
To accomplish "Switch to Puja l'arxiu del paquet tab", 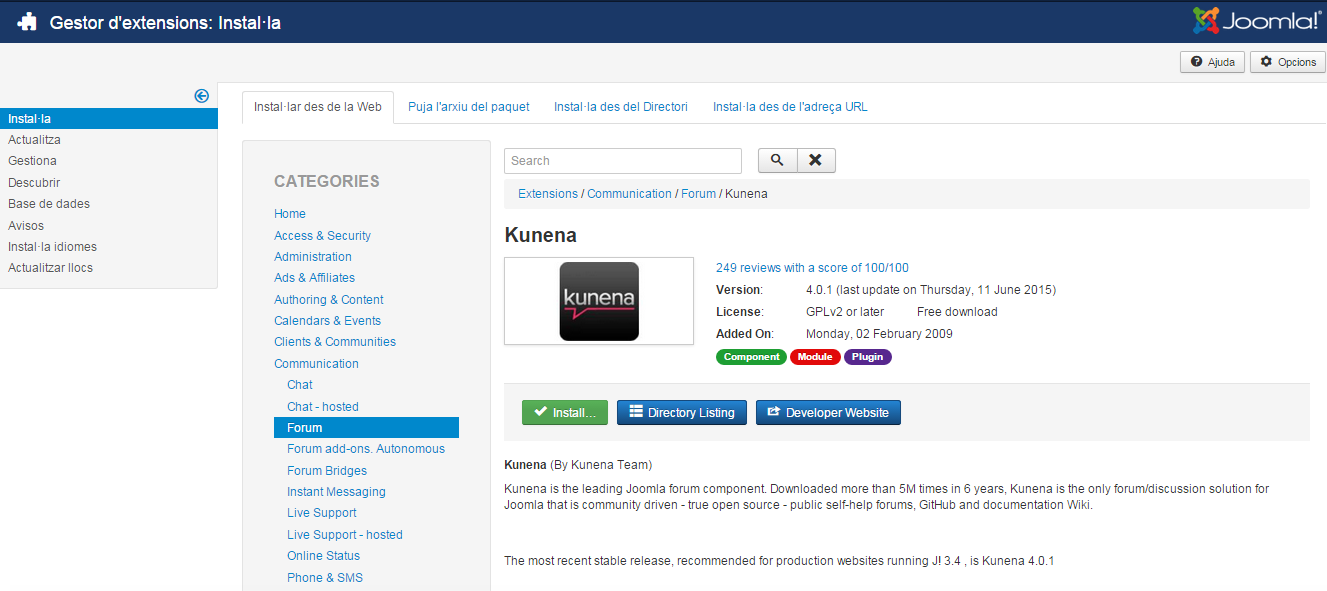I will 468,107.
